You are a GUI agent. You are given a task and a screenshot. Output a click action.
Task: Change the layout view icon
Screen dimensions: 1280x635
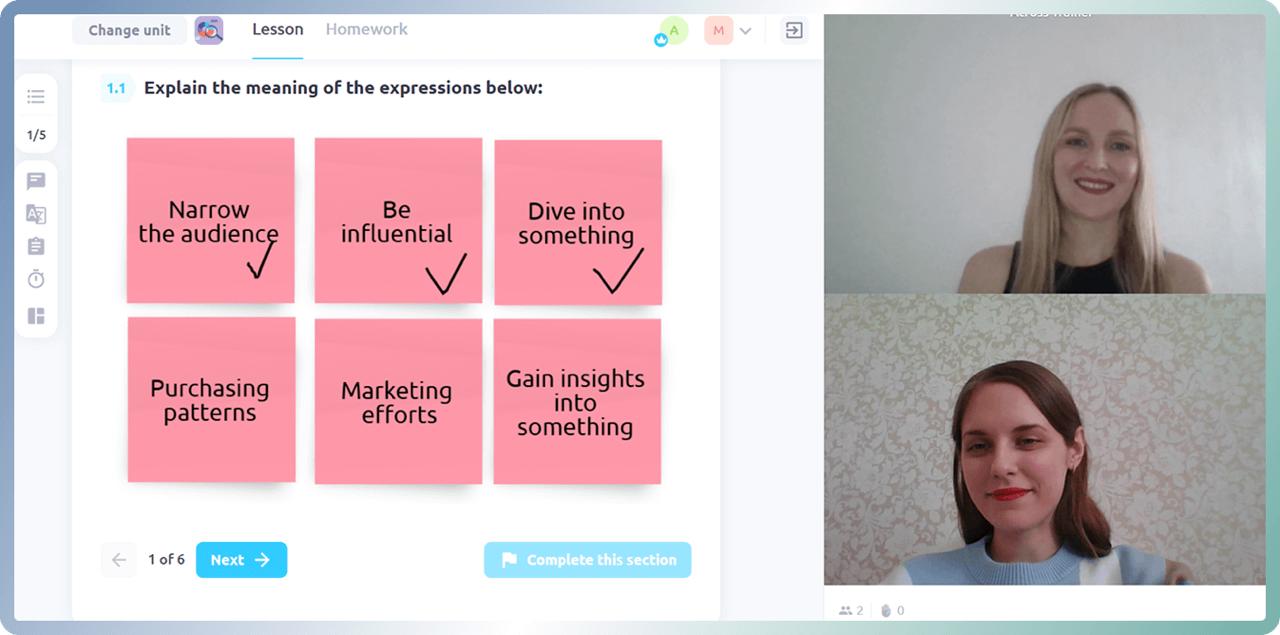pos(36,316)
